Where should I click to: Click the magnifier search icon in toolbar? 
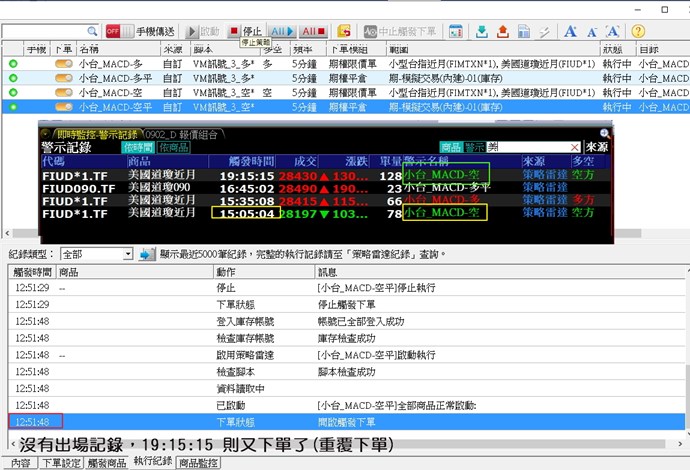click(92, 31)
